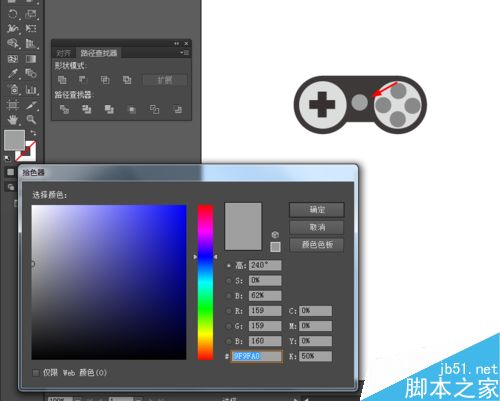Select the Width tool
The width and height of the screenshot is (500, 401).
coord(13,29)
